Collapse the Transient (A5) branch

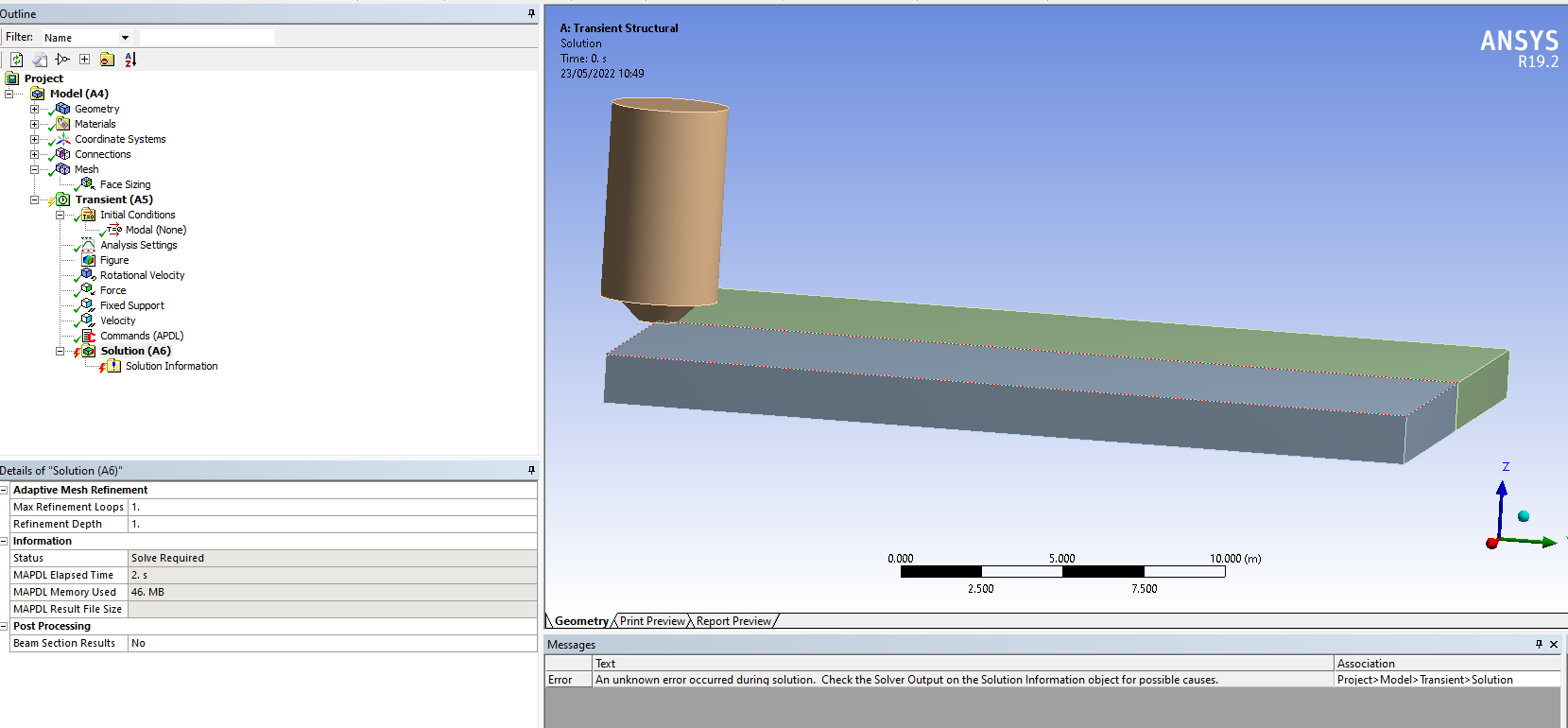[34, 199]
